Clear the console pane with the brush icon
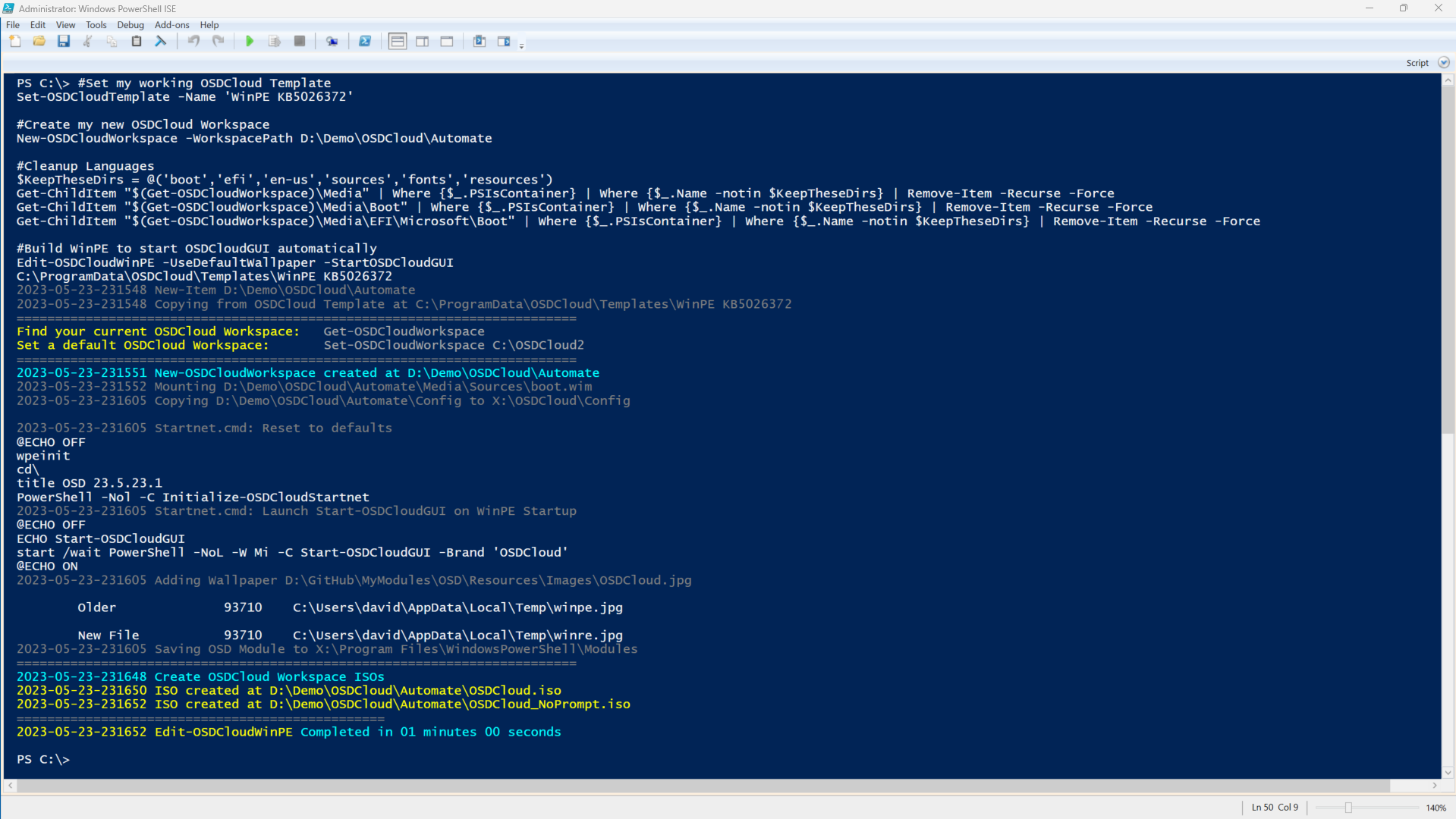Image resolution: width=1456 pixels, height=819 pixels. click(161, 42)
